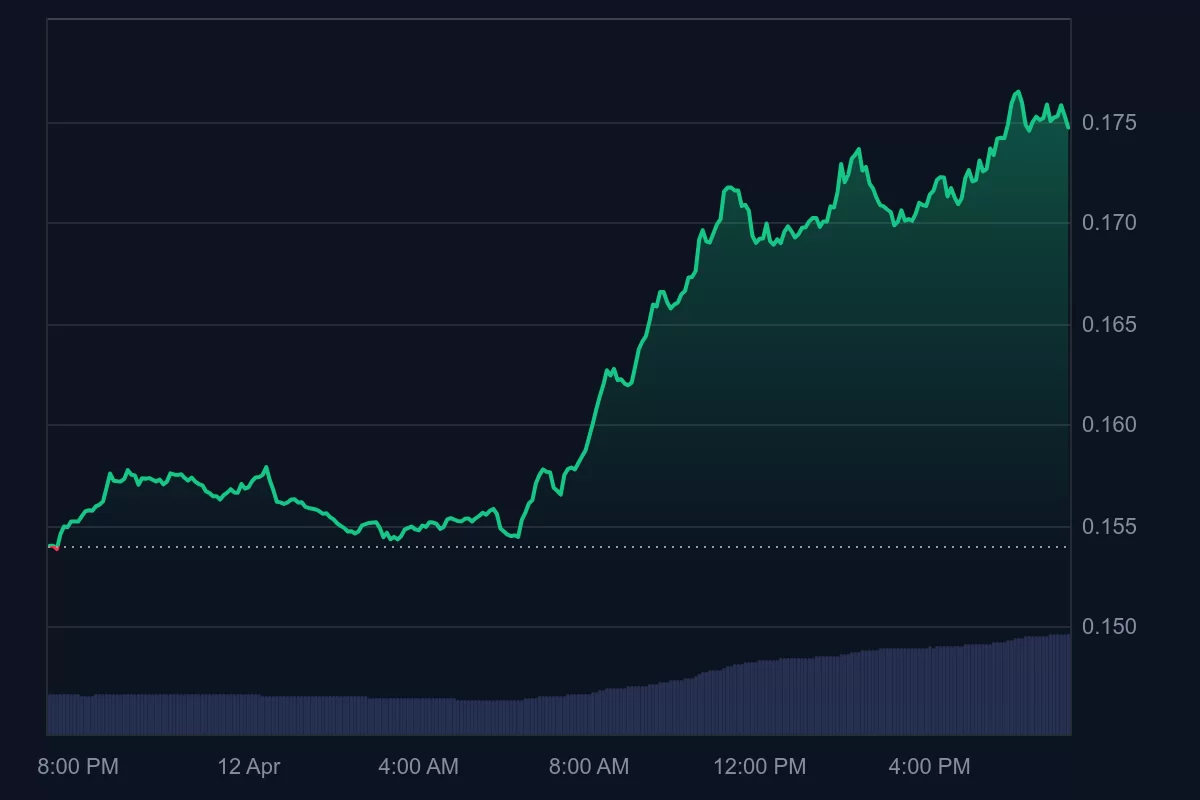Select the 12 Apr date label
The height and width of the screenshot is (800, 1200).
pyautogui.click(x=249, y=767)
